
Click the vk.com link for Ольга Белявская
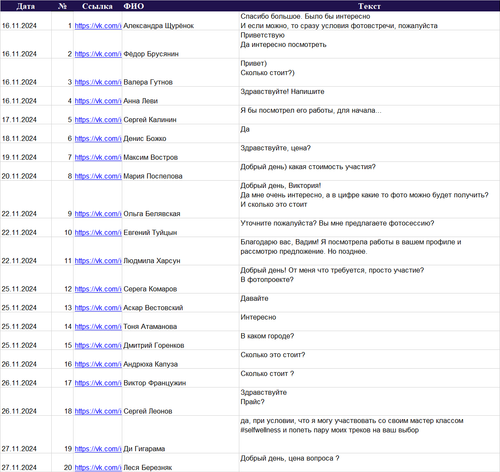pyautogui.click(x=98, y=213)
